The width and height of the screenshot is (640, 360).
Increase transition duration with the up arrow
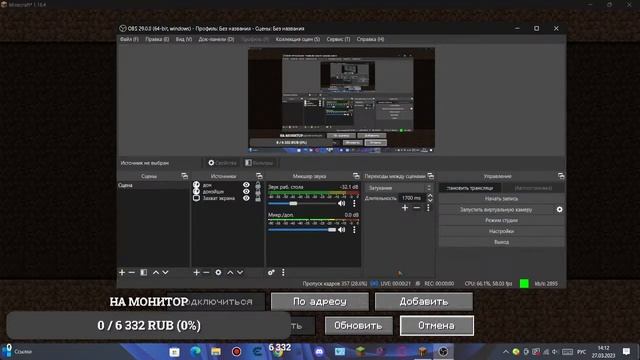click(430, 196)
